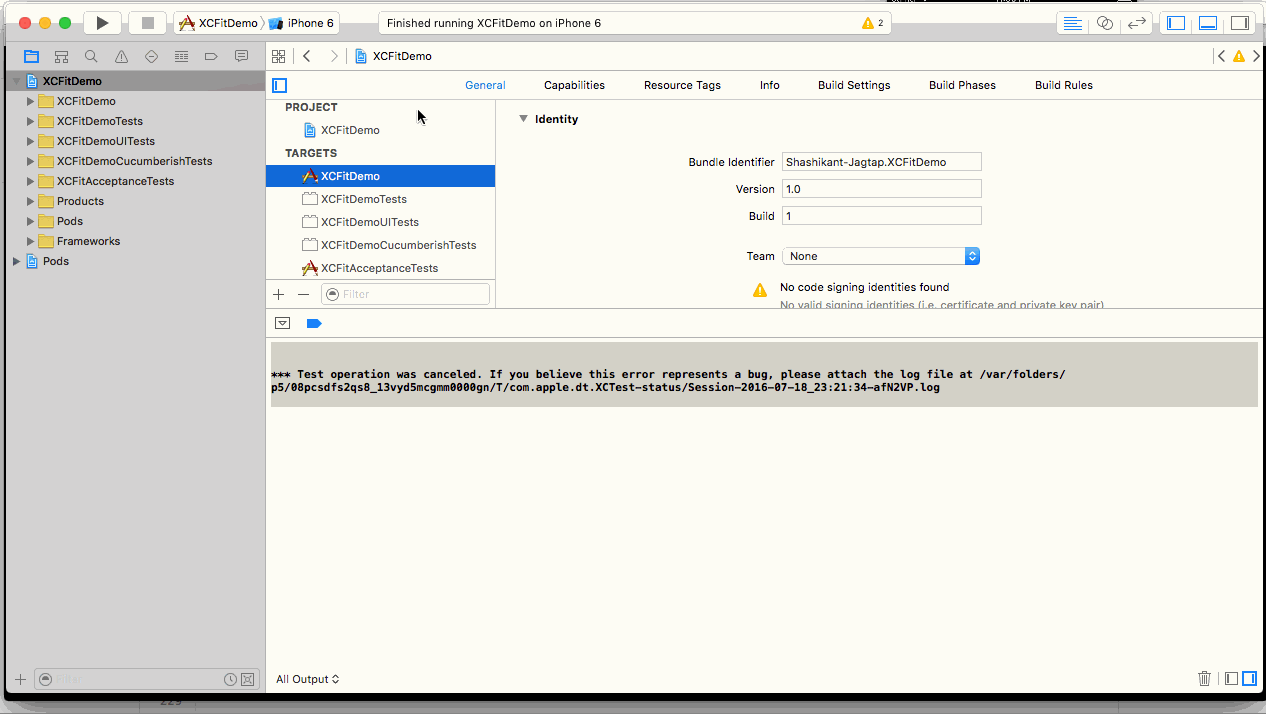
Task: Open the Find navigator magnifier
Action: [91, 57]
